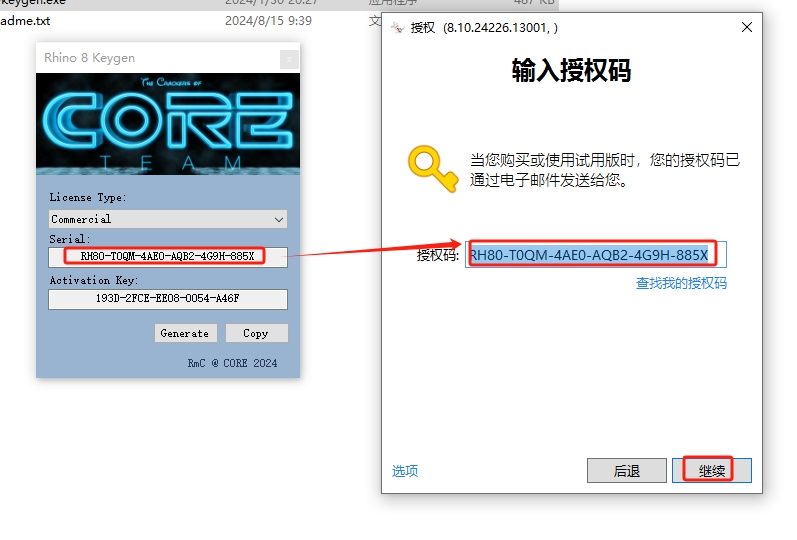Click inside the Serial field
The height and width of the screenshot is (540, 797).
click(x=168, y=256)
